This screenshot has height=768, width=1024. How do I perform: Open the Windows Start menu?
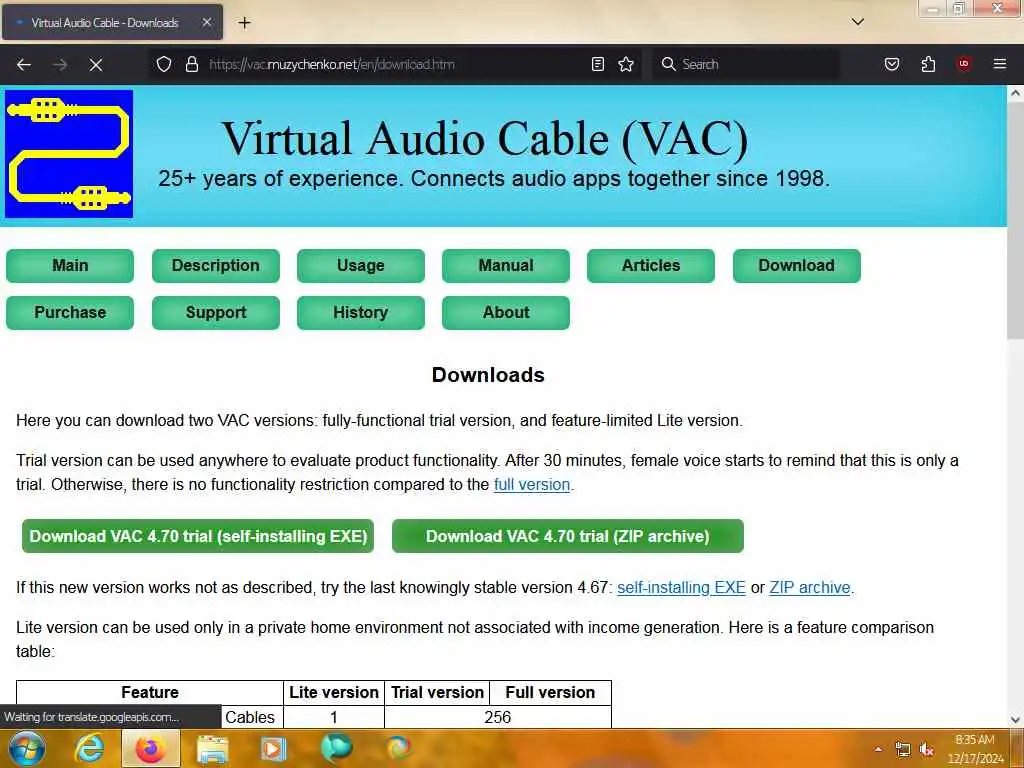[x=26, y=748]
